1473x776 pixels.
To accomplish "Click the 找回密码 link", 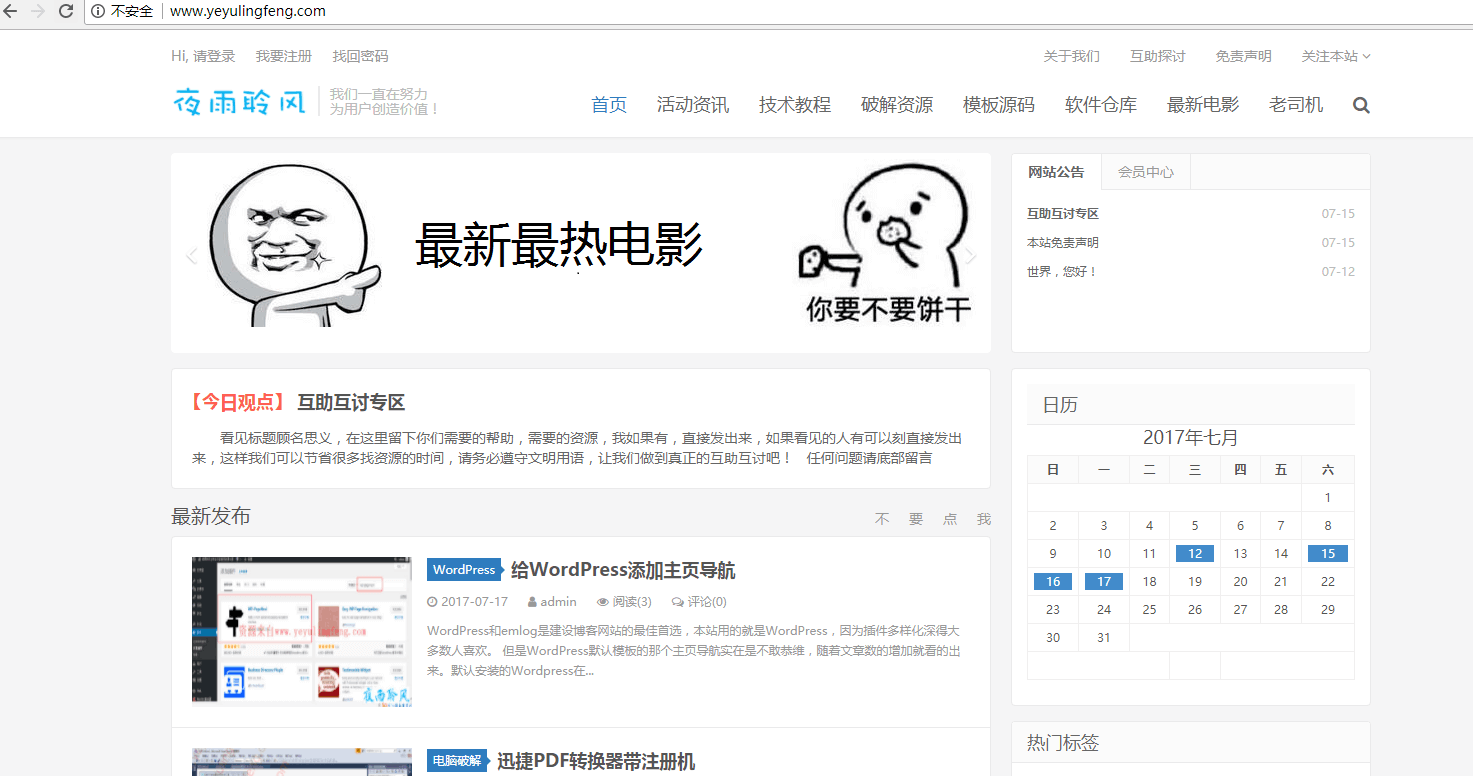I will pyautogui.click(x=360, y=56).
